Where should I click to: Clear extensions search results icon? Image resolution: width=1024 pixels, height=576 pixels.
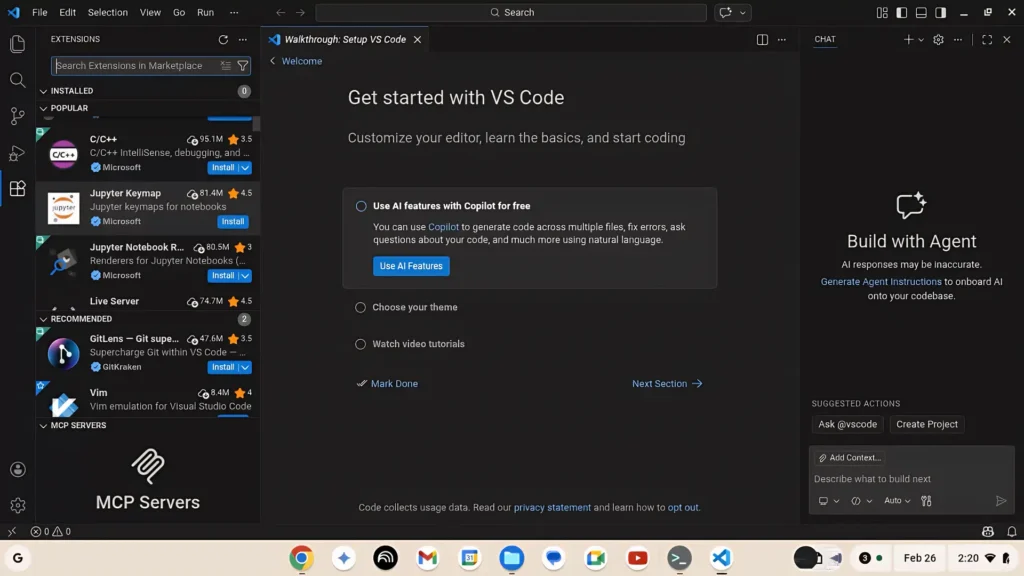tap(225, 65)
